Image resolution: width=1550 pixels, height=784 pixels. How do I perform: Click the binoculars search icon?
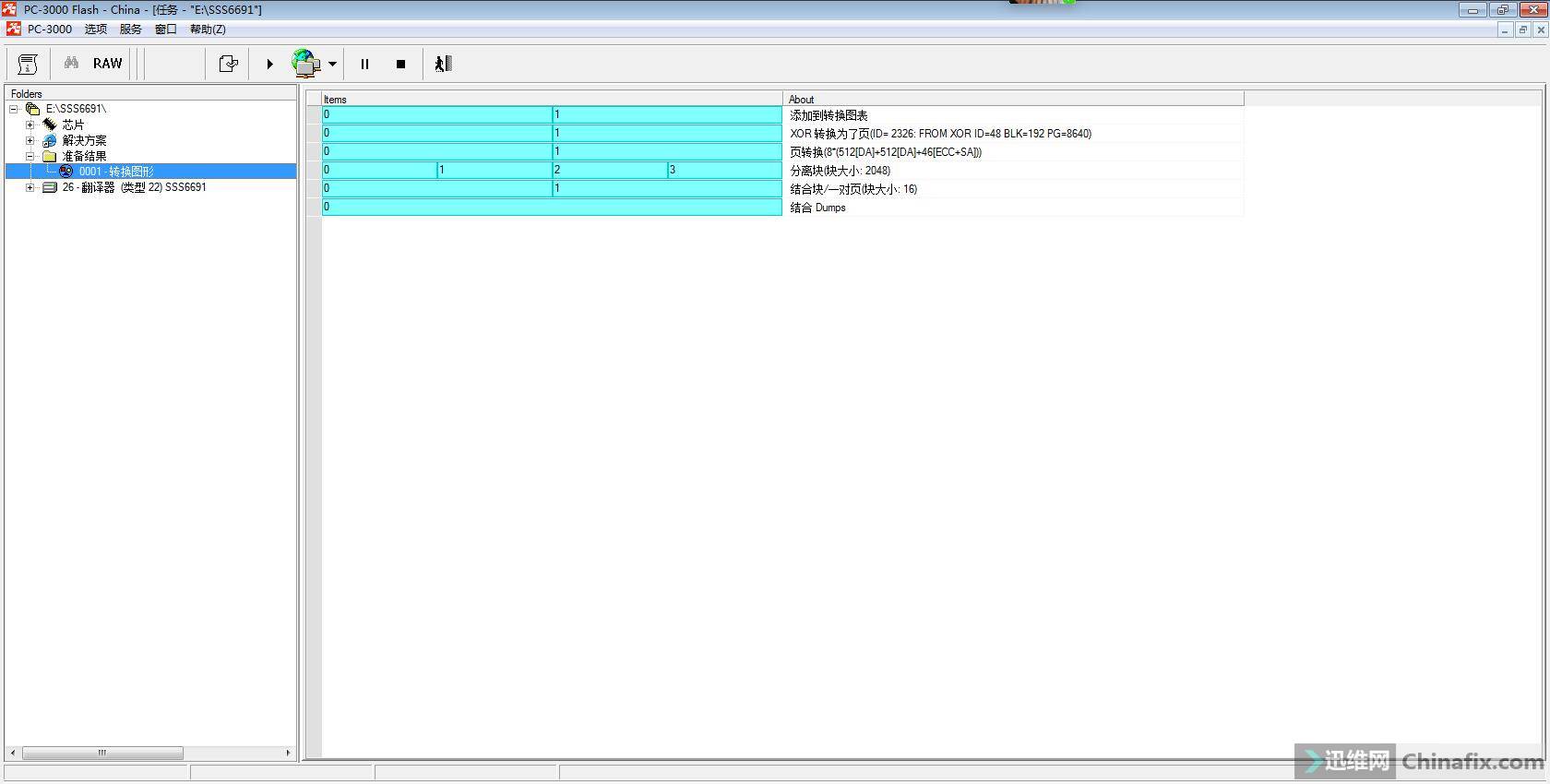[71, 64]
